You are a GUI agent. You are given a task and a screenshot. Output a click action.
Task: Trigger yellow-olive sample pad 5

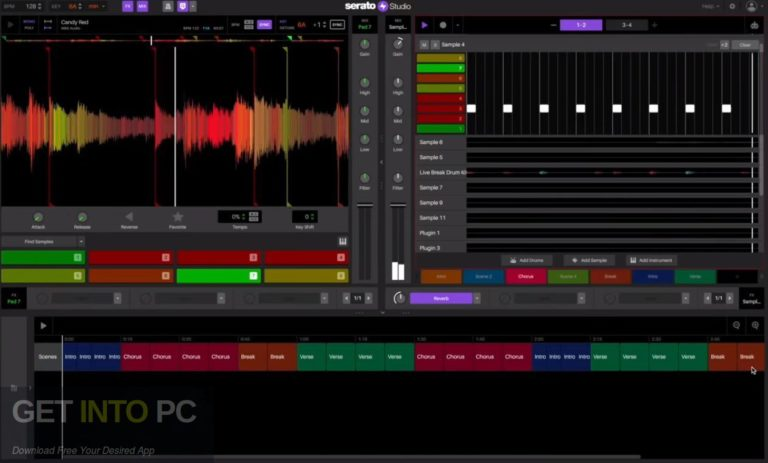43,276
